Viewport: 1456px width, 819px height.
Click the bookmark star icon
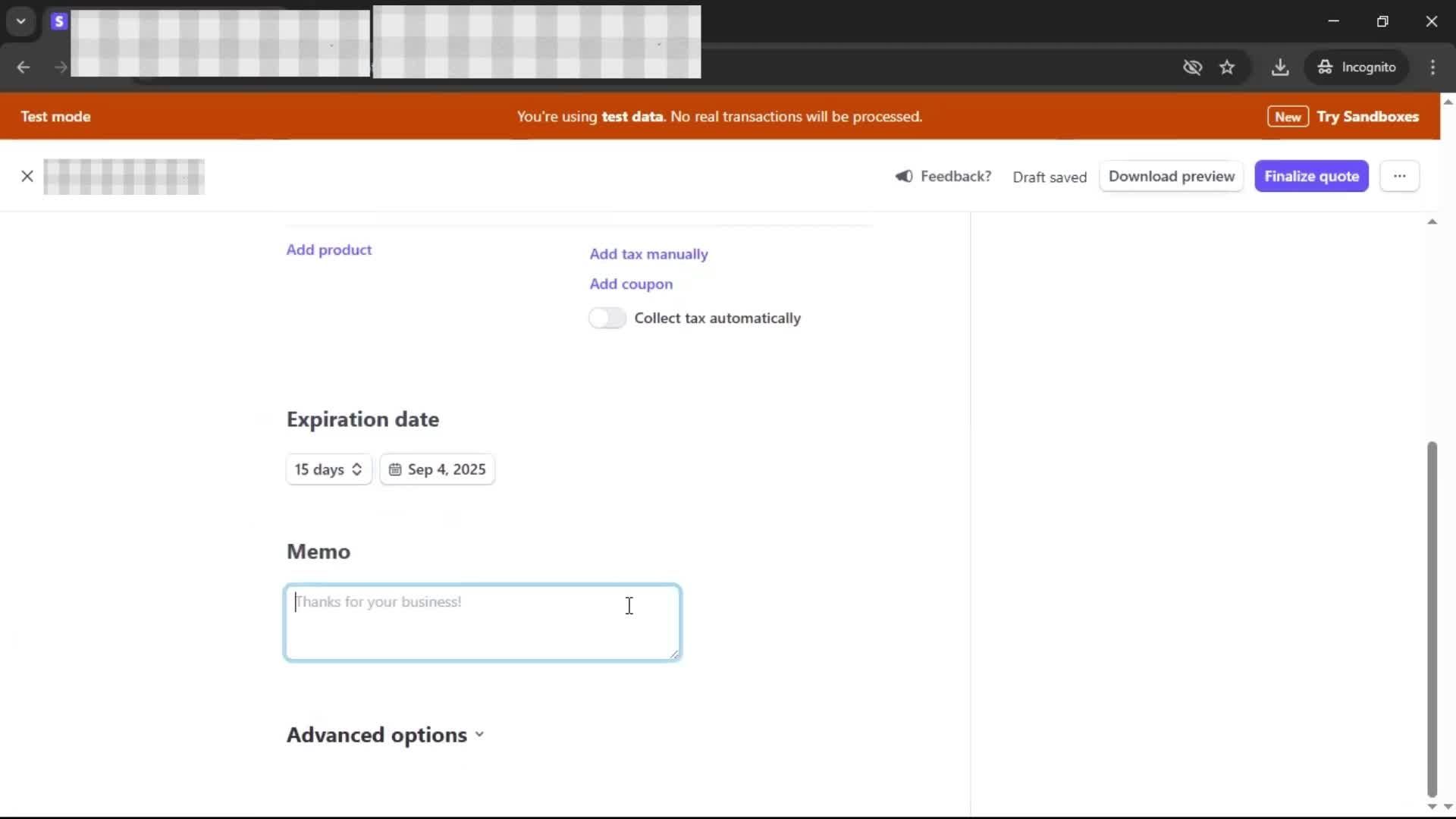click(1227, 67)
